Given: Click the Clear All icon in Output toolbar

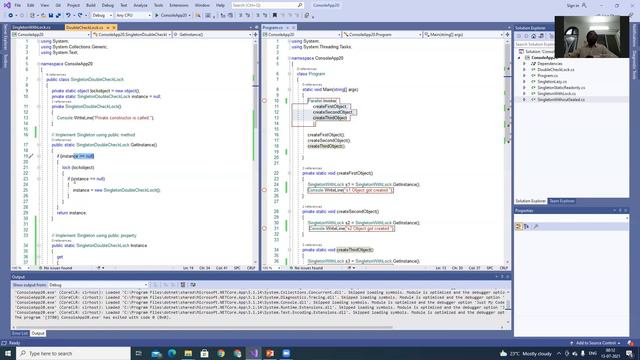Looking at the screenshot, I should pos(182,285).
